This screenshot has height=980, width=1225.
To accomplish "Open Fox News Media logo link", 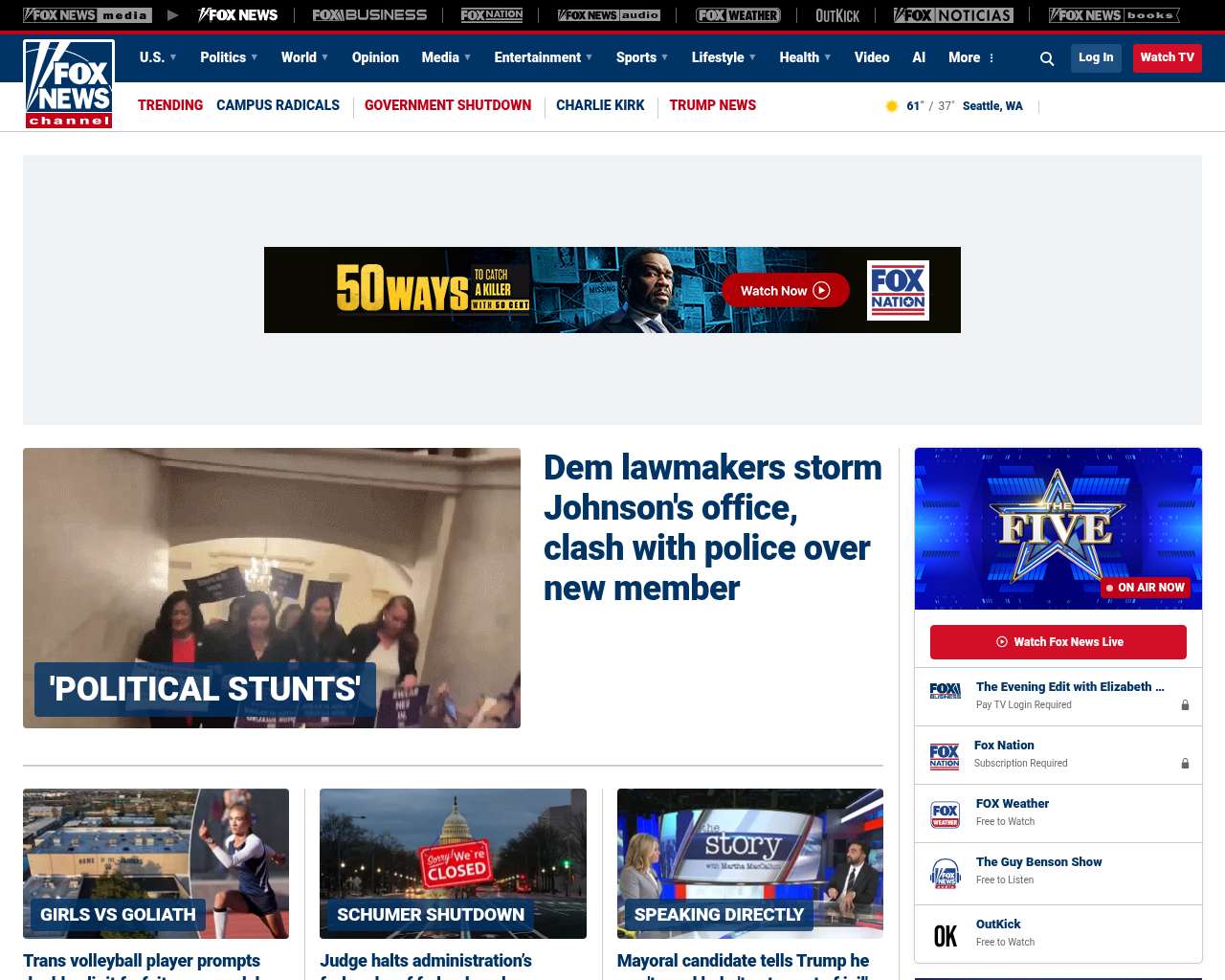I will tap(87, 15).
